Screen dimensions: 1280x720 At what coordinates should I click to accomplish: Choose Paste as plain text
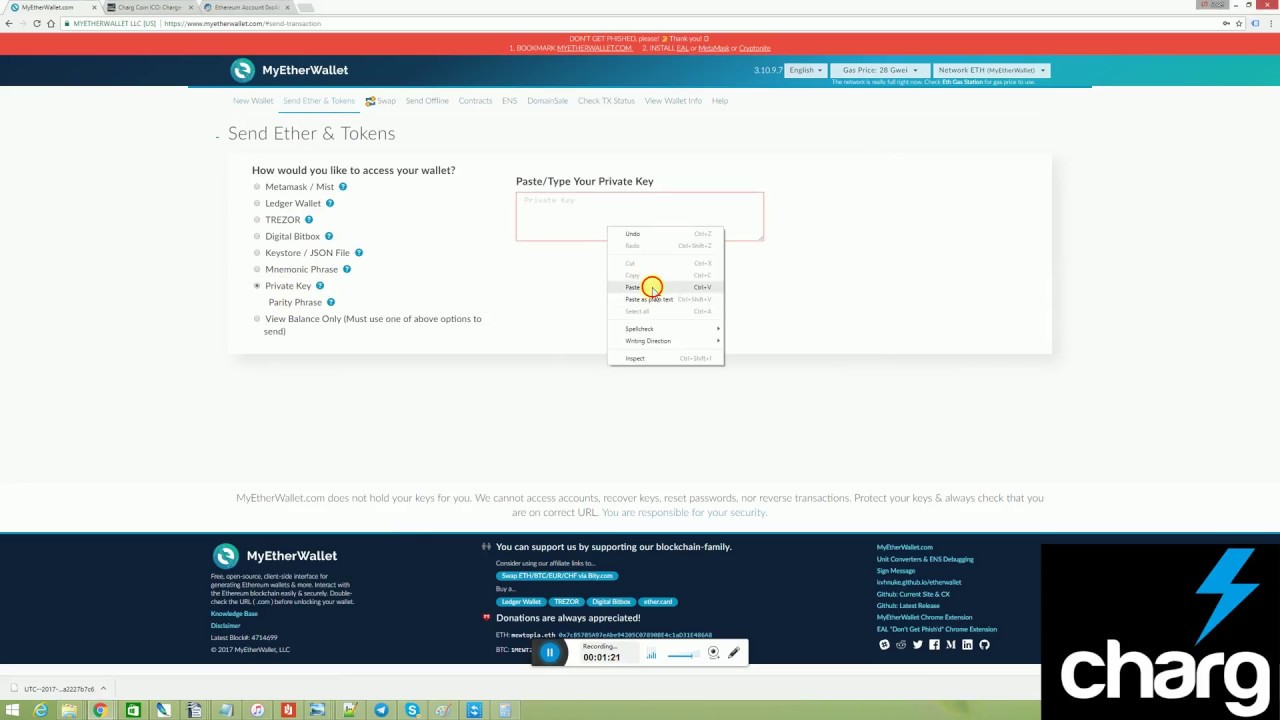click(x=665, y=299)
